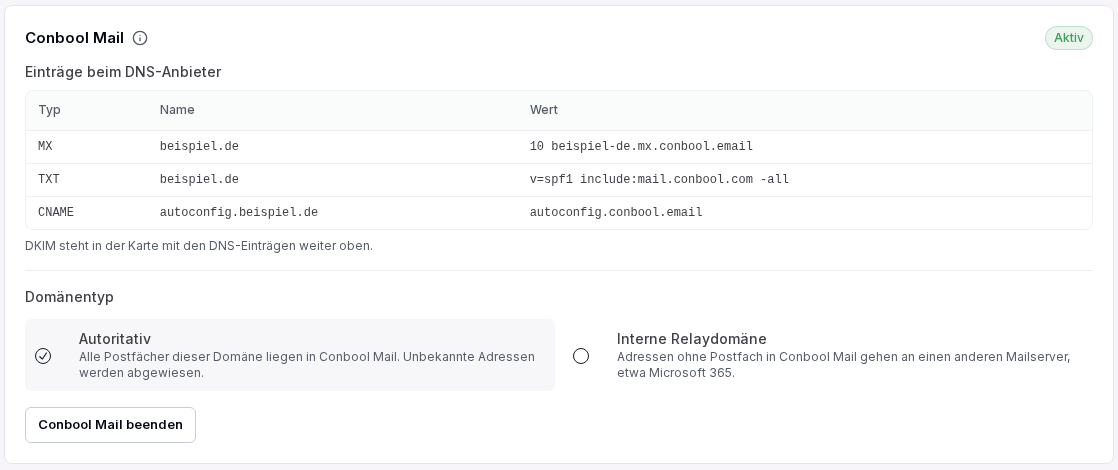Click the Autoritativ description text

(307, 364)
